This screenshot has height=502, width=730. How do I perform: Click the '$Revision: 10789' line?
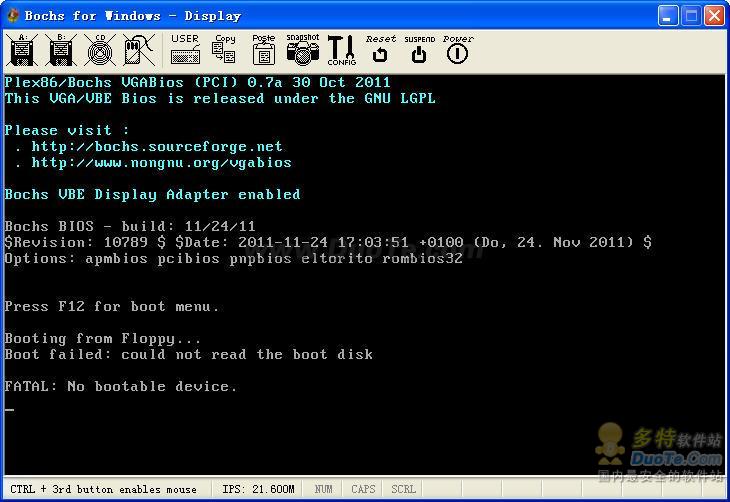coord(328,242)
